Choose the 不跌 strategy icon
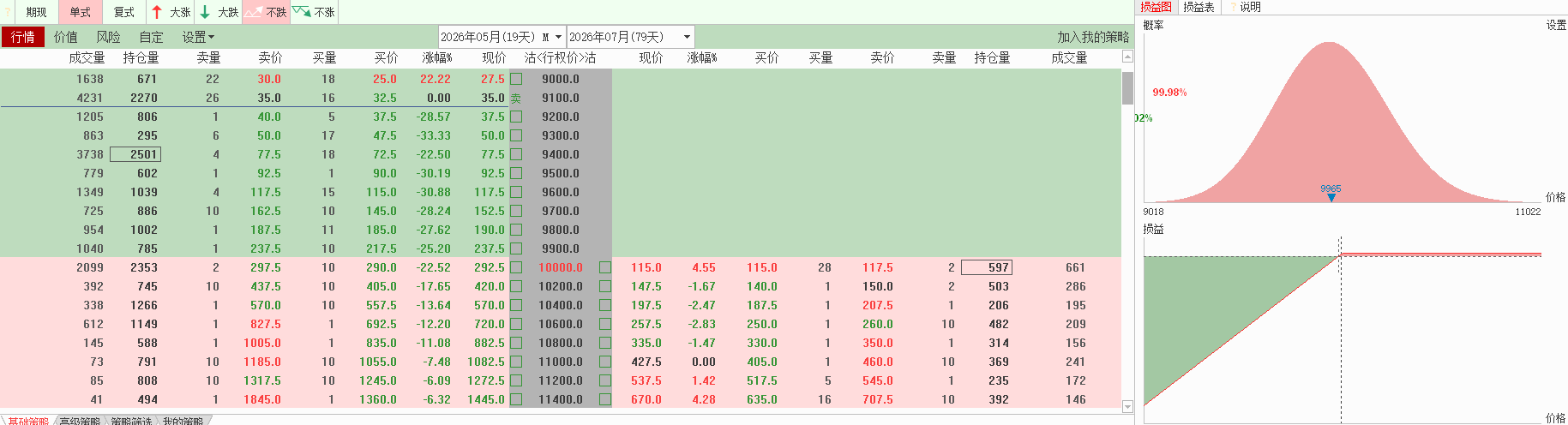Viewport: 1568px width, 425px height. point(266,12)
